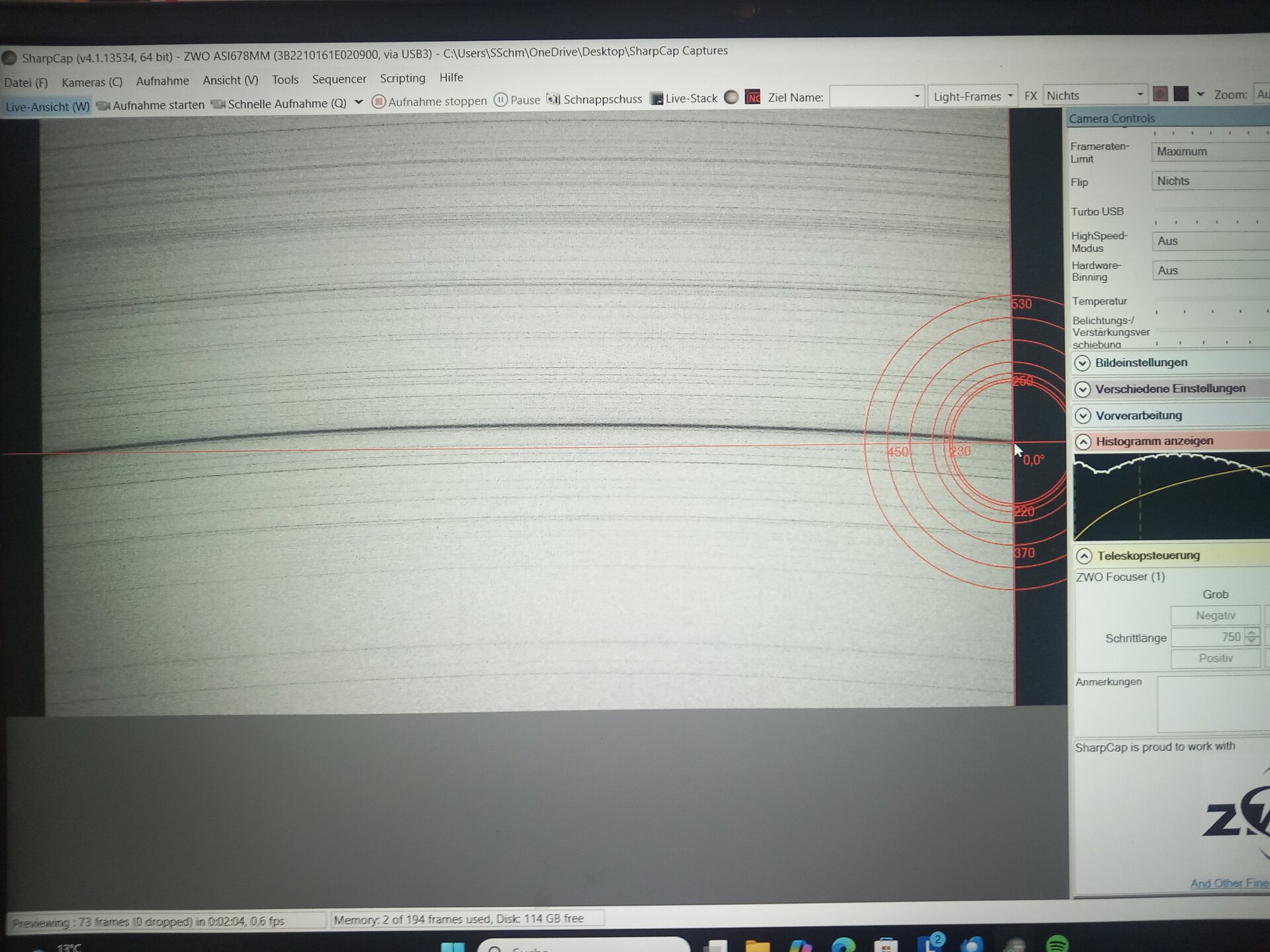Click the dark swatch icon beside FX
The image size is (1270, 952).
pyautogui.click(x=1181, y=94)
